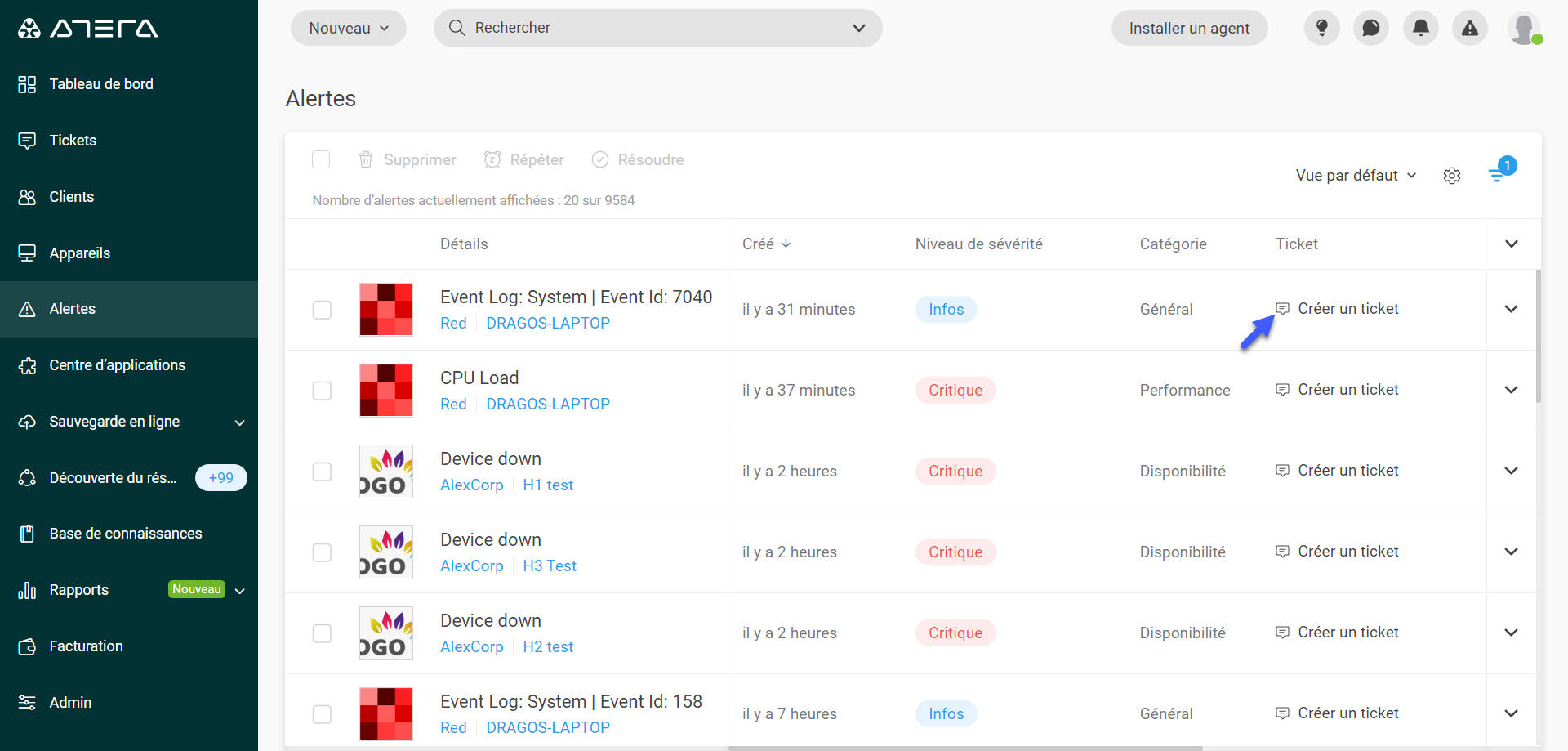Expand the column header chevron
This screenshot has height=751, width=1568.
pos(1511,244)
